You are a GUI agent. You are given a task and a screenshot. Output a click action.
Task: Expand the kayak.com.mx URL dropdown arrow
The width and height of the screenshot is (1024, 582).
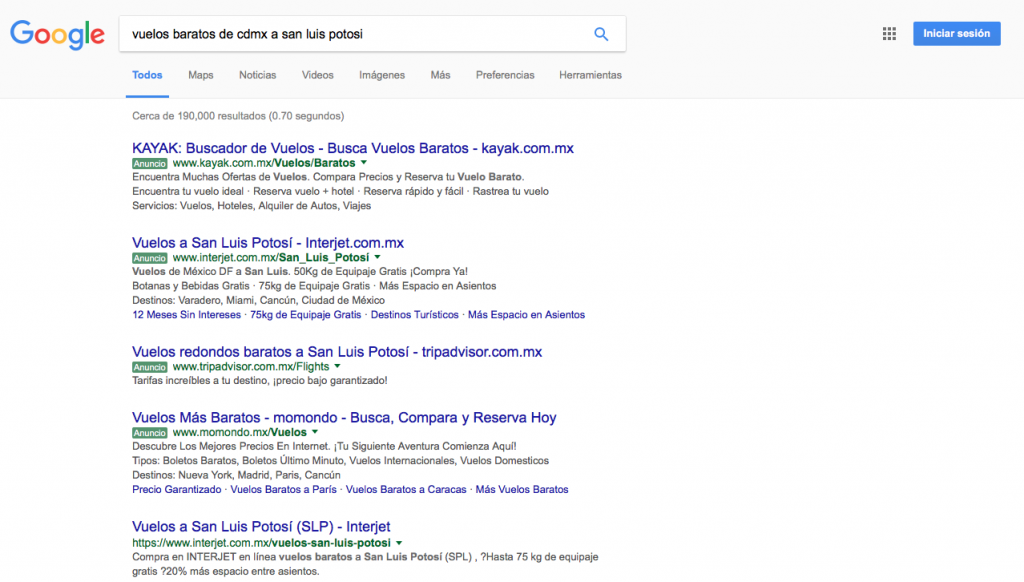click(364, 163)
